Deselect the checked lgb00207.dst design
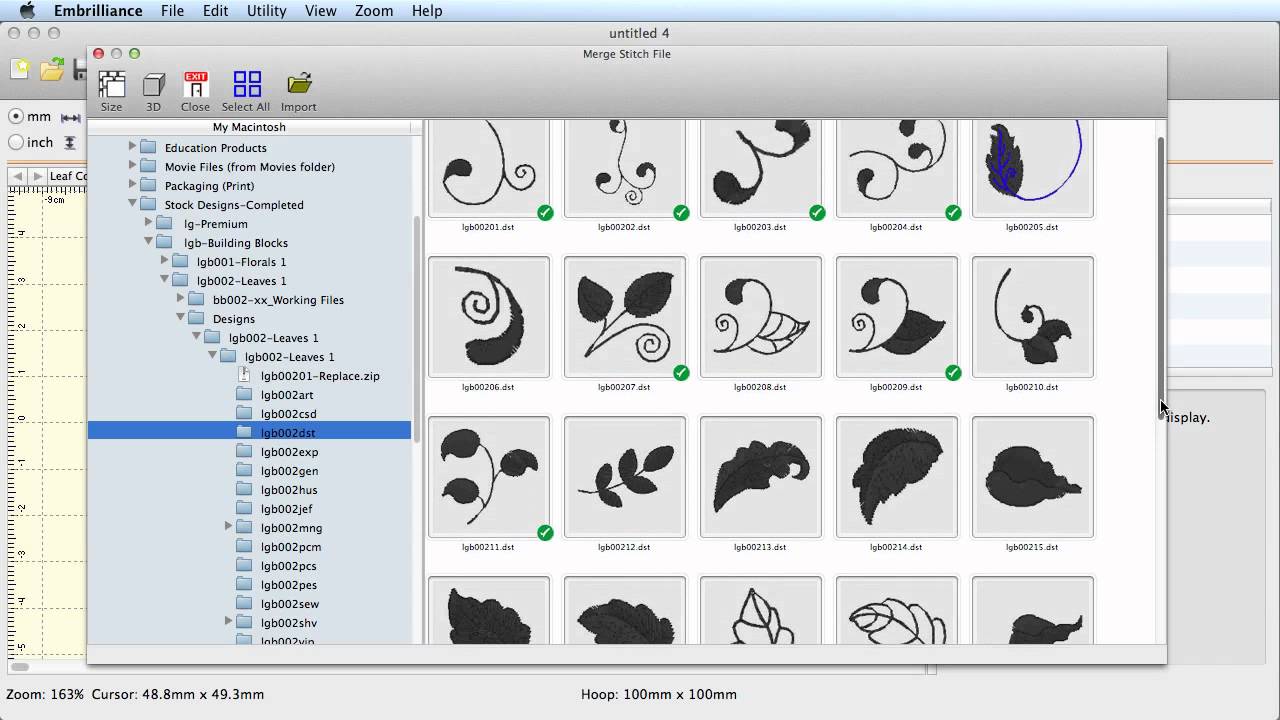Viewport: 1280px width, 720px height. pos(681,372)
